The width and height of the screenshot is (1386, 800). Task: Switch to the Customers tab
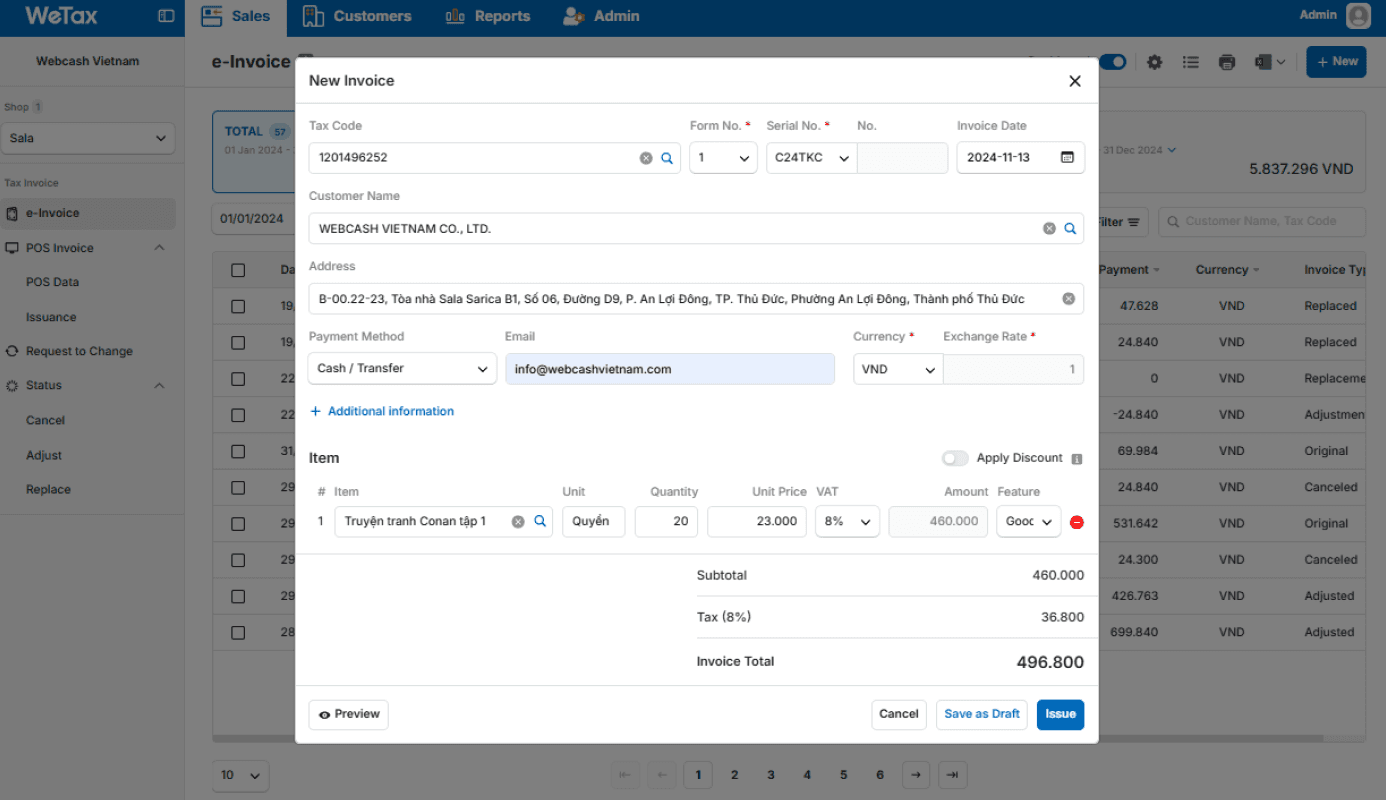click(x=357, y=16)
